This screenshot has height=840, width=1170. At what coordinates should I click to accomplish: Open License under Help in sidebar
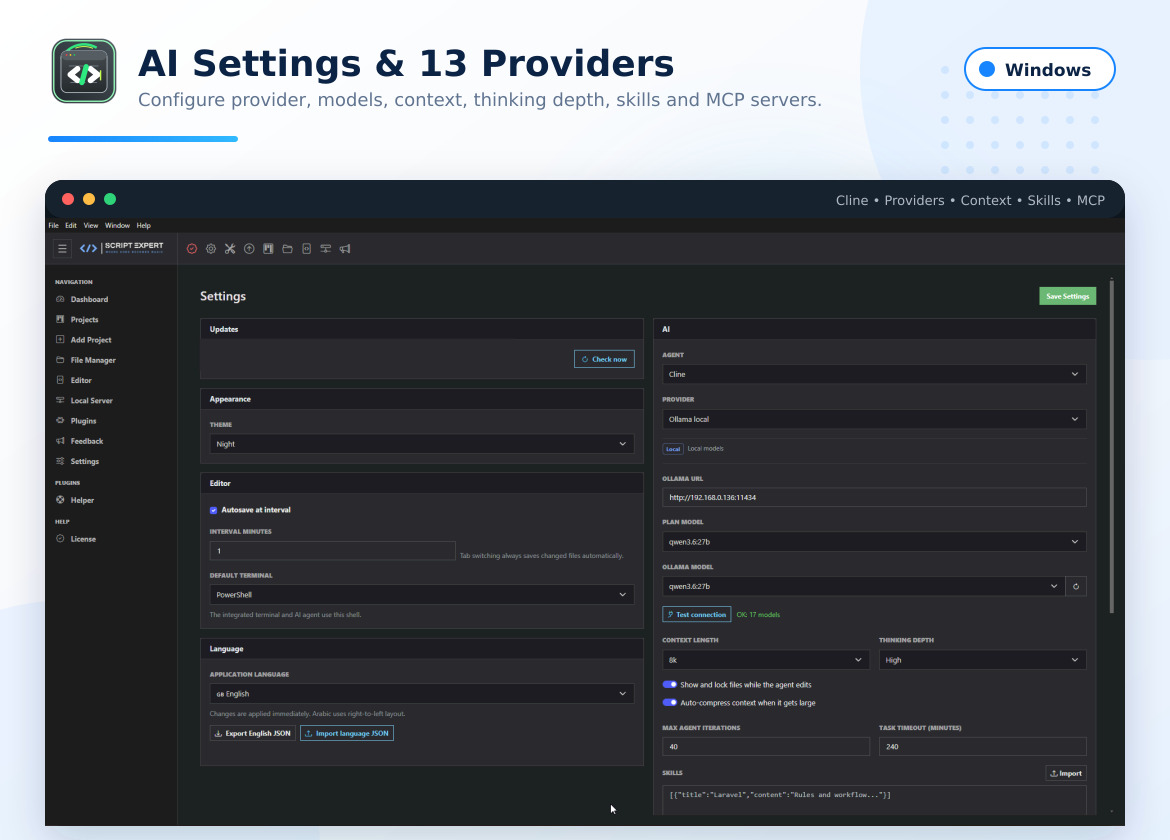coord(83,539)
